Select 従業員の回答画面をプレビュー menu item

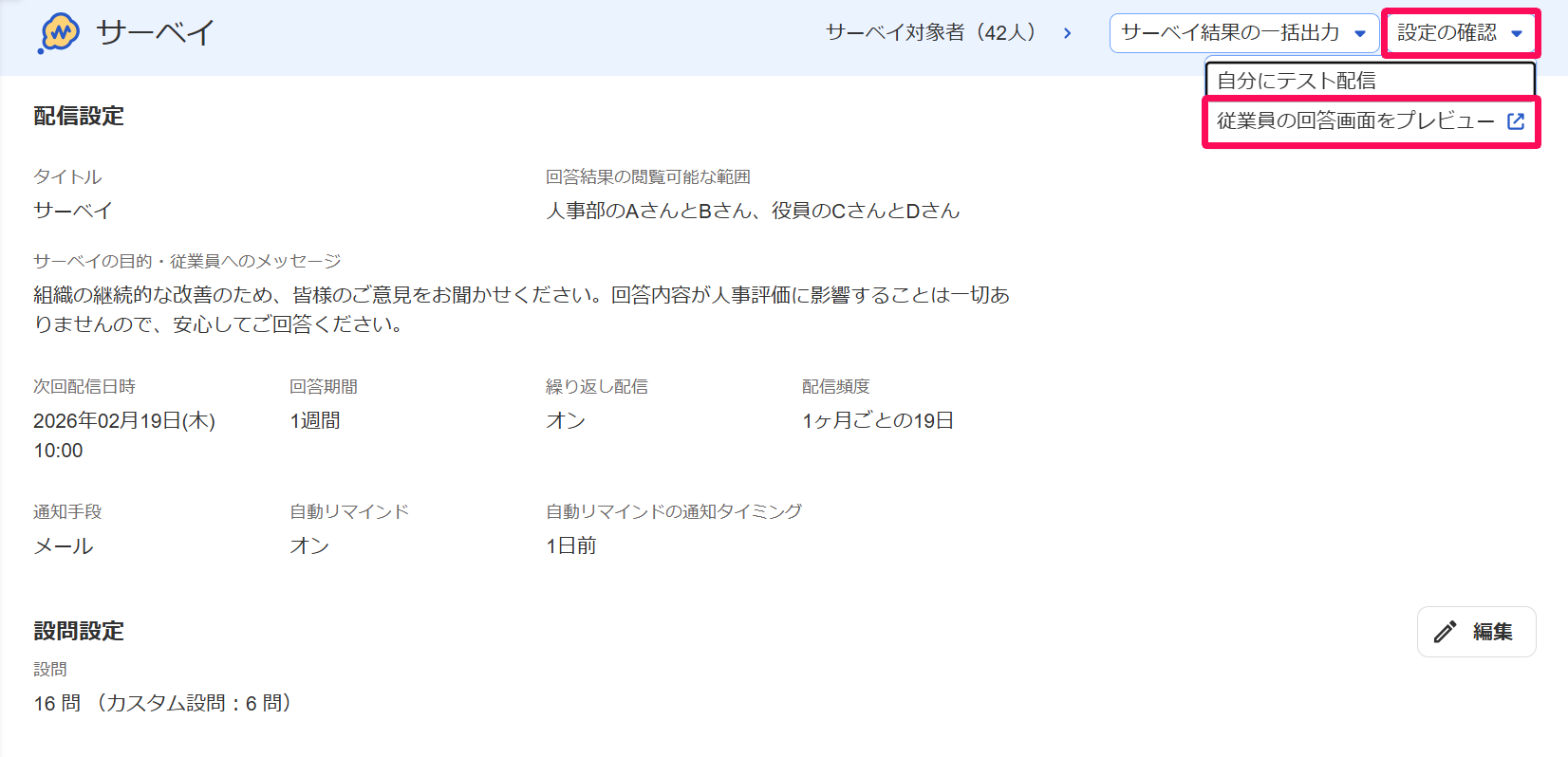(x=1371, y=121)
